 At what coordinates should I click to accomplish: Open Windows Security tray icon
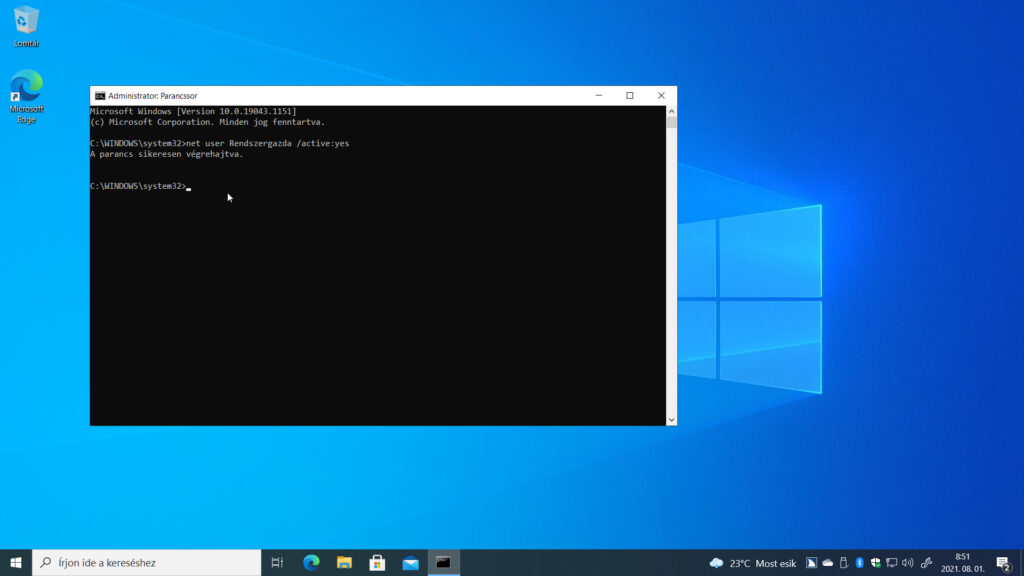point(876,563)
